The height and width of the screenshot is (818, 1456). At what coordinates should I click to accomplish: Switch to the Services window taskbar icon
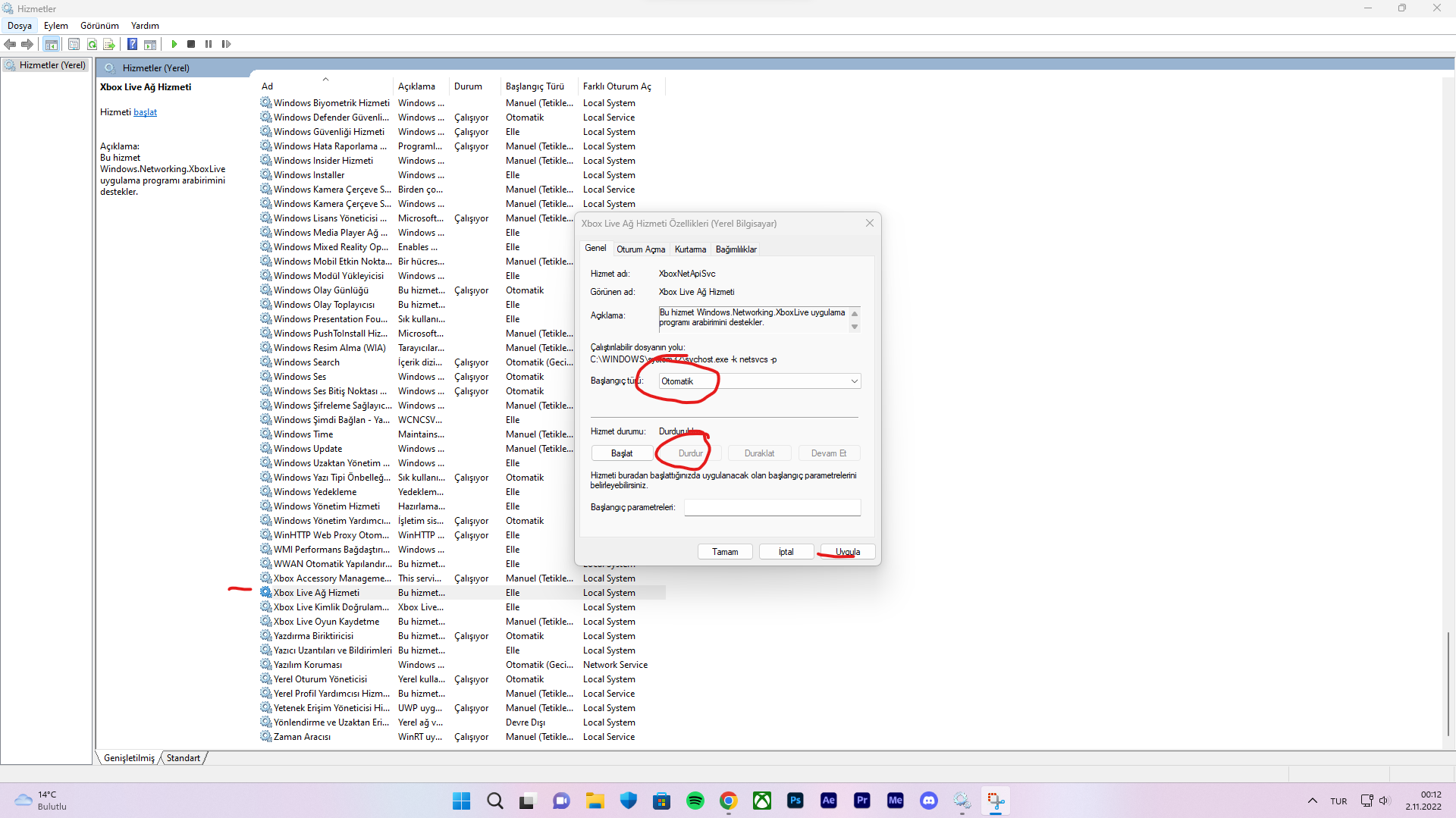[962, 801]
